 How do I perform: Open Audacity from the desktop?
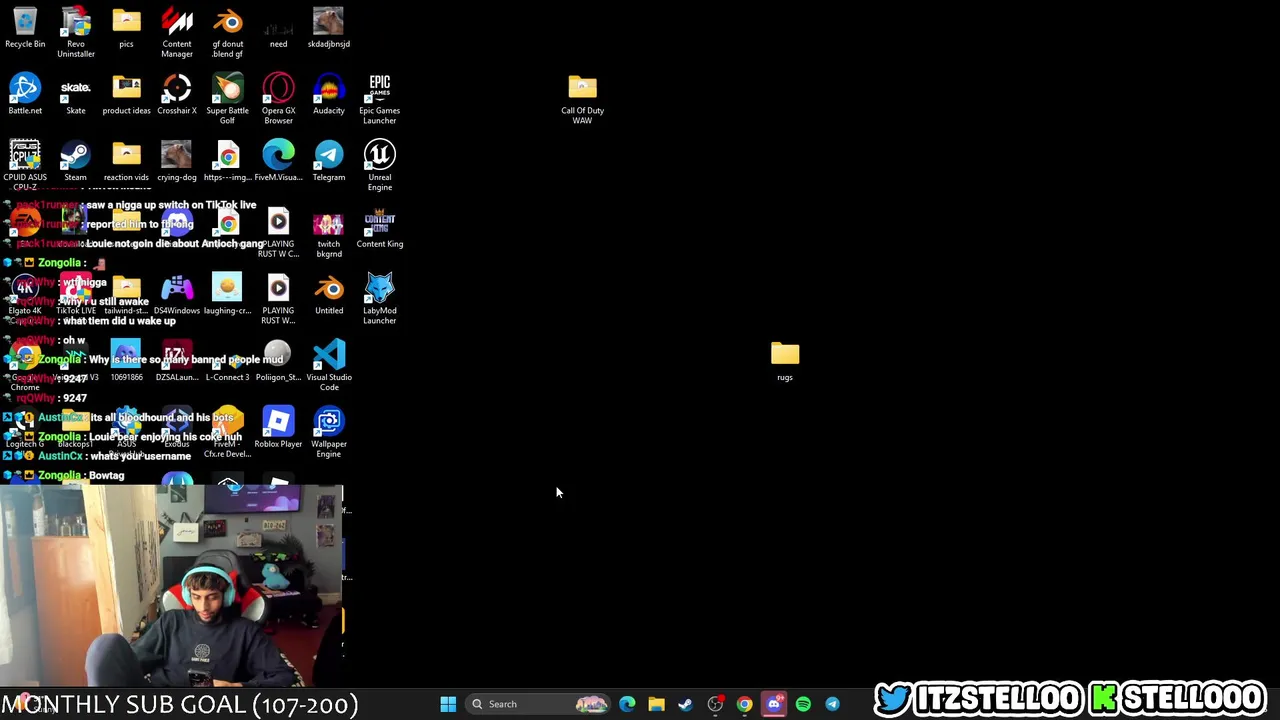click(x=329, y=94)
